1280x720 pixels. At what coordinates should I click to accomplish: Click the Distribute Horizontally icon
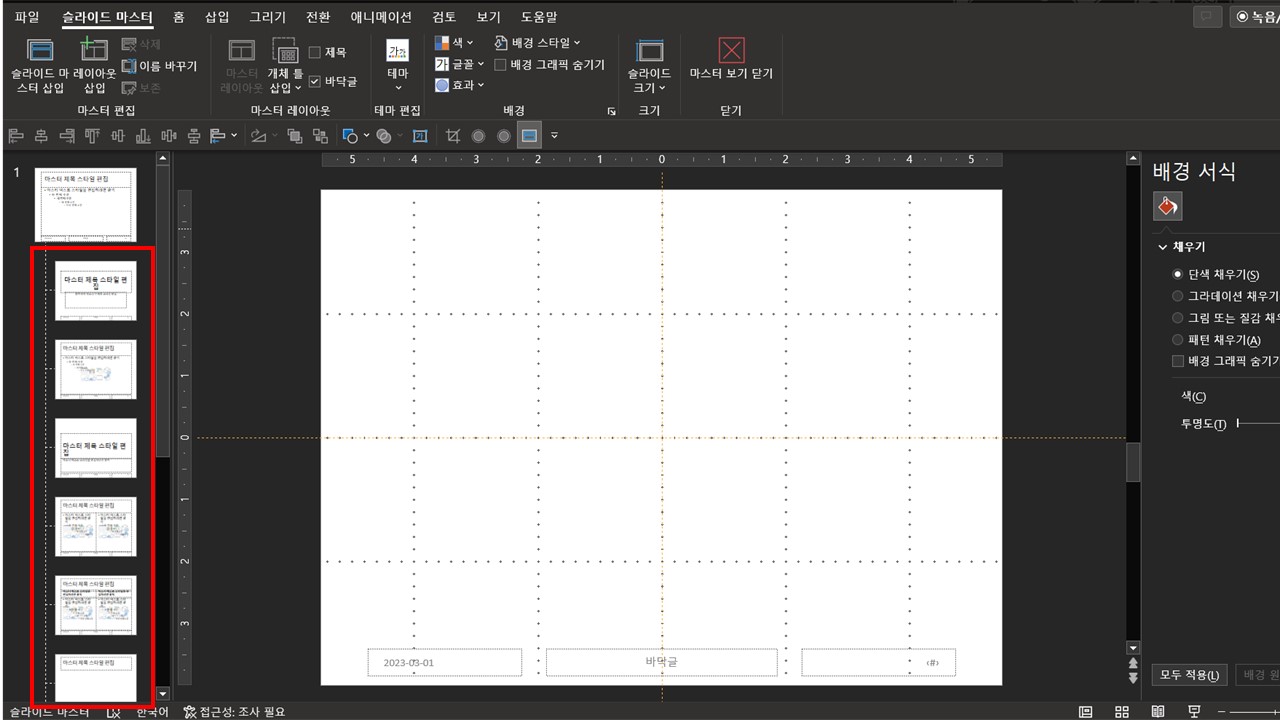pos(168,136)
